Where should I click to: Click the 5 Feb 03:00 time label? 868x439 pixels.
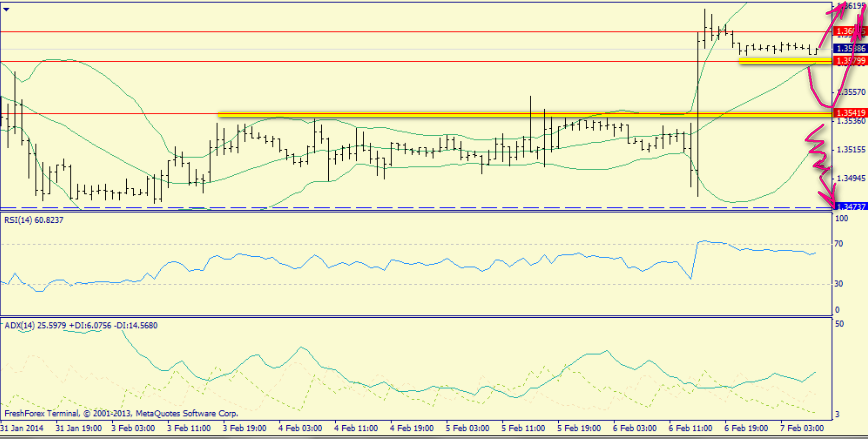468,428
